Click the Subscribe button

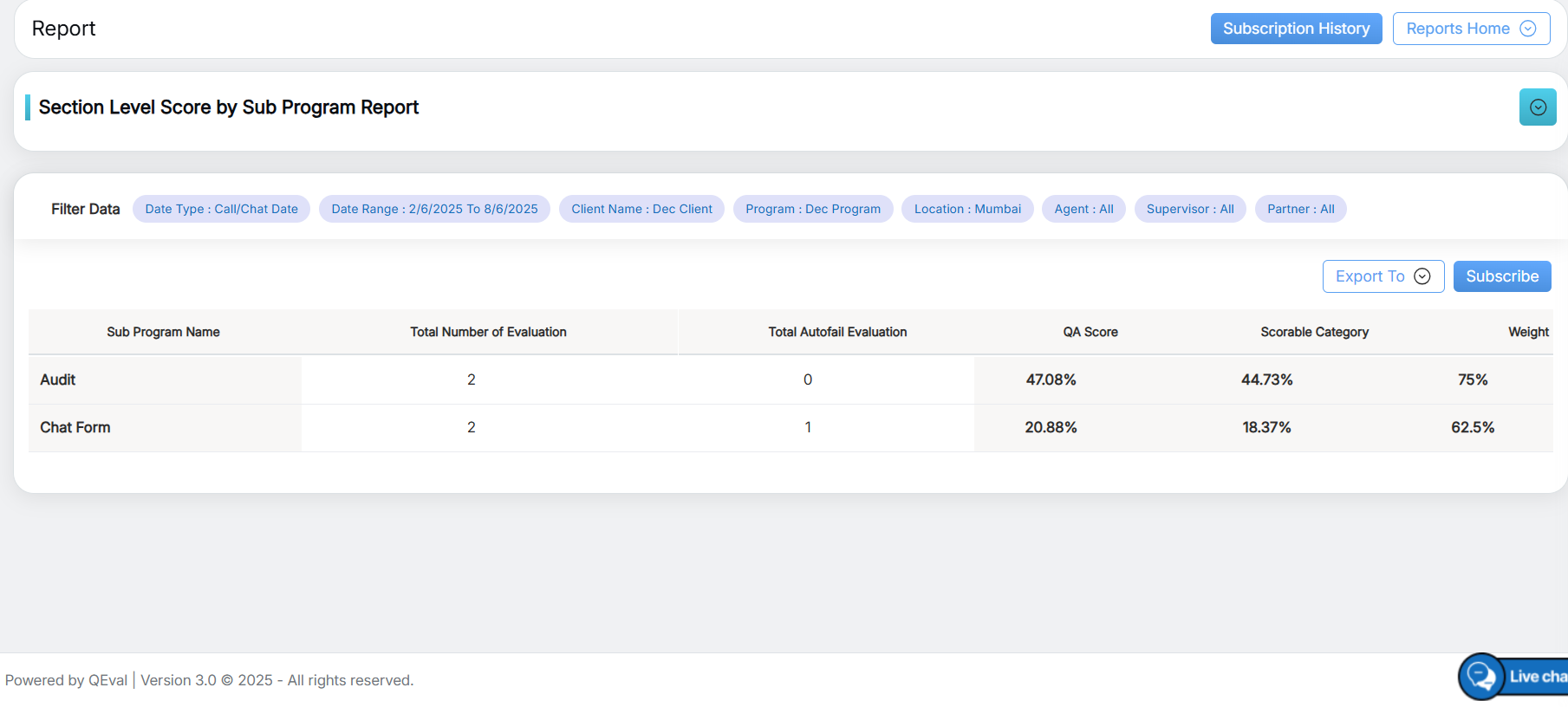click(x=1501, y=276)
